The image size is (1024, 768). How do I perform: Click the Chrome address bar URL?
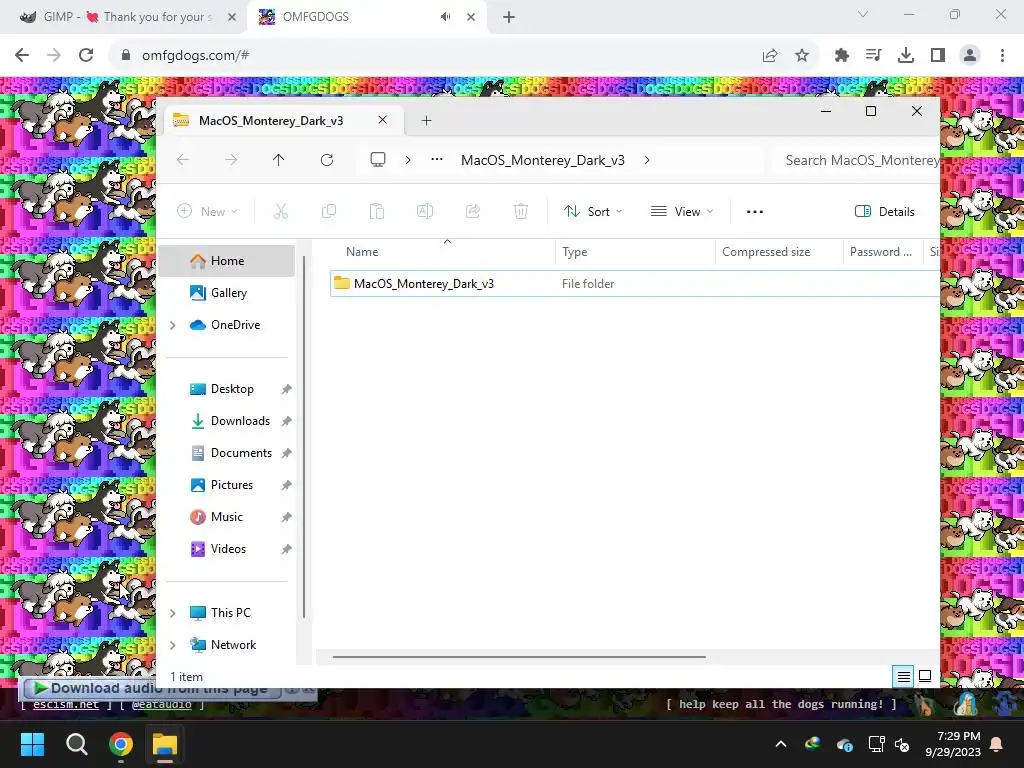[x=195, y=56]
